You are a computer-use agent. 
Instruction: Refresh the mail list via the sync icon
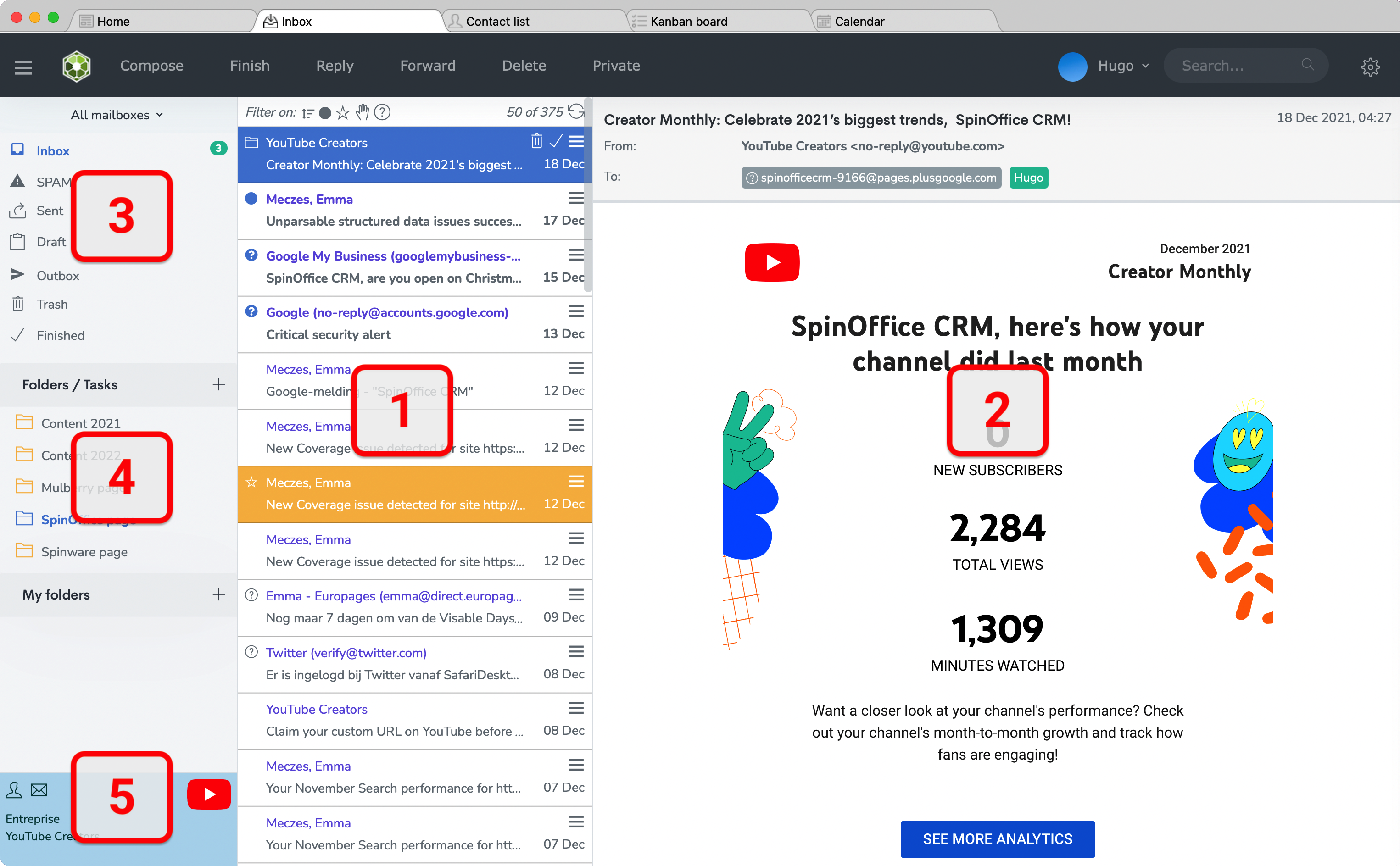pyautogui.click(x=577, y=112)
